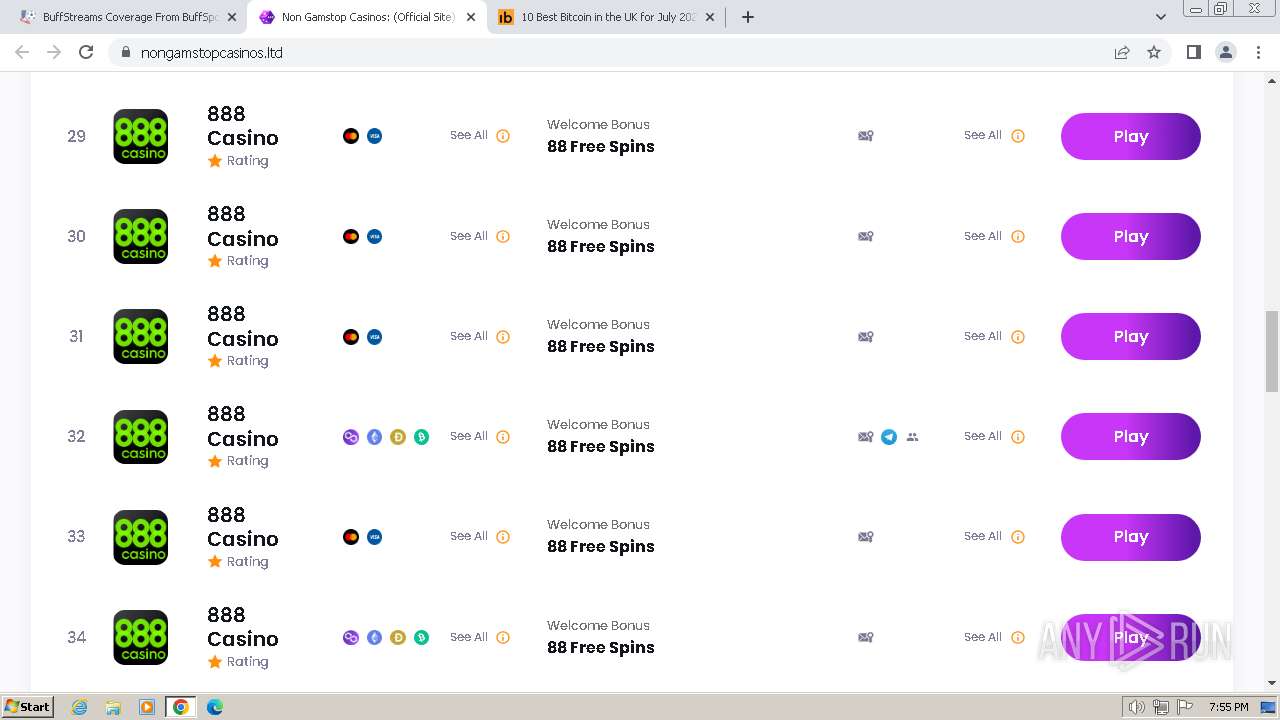
Task: Click the 888 Casino logo in row 29
Action: click(140, 136)
